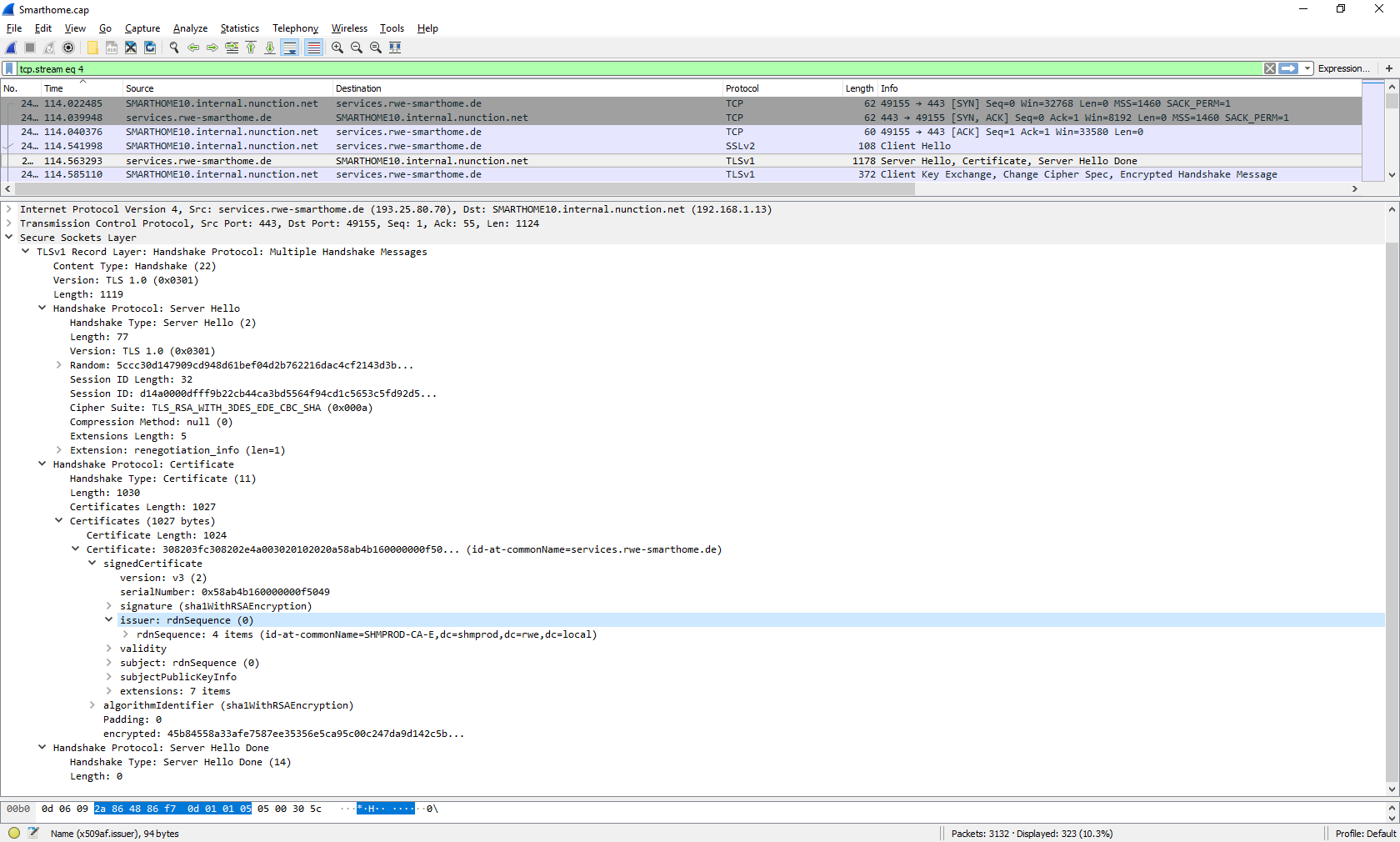Click the Stop capture icon

point(29,48)
